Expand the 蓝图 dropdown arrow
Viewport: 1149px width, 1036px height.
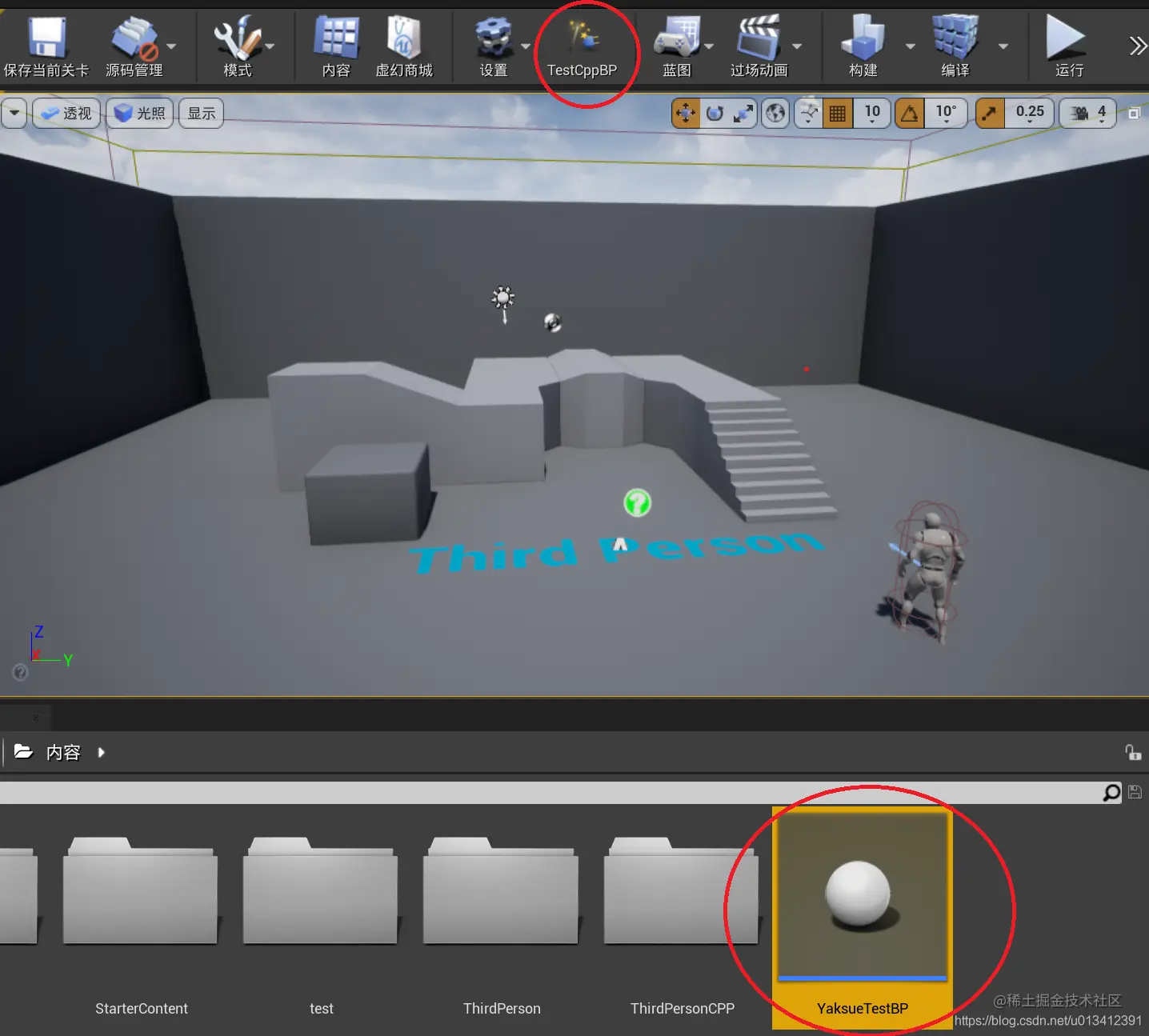[x=708, y=46]
